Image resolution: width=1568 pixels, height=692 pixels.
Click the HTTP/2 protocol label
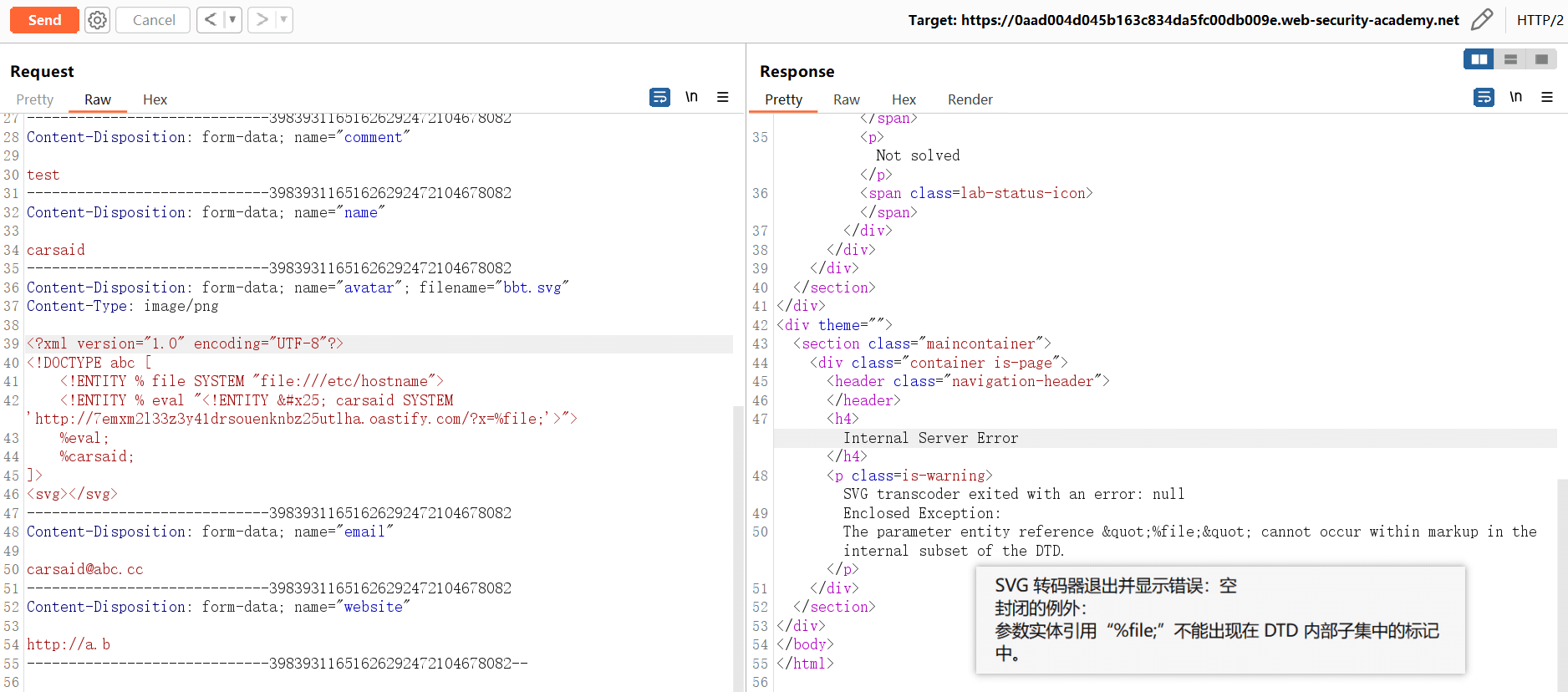1540,20
